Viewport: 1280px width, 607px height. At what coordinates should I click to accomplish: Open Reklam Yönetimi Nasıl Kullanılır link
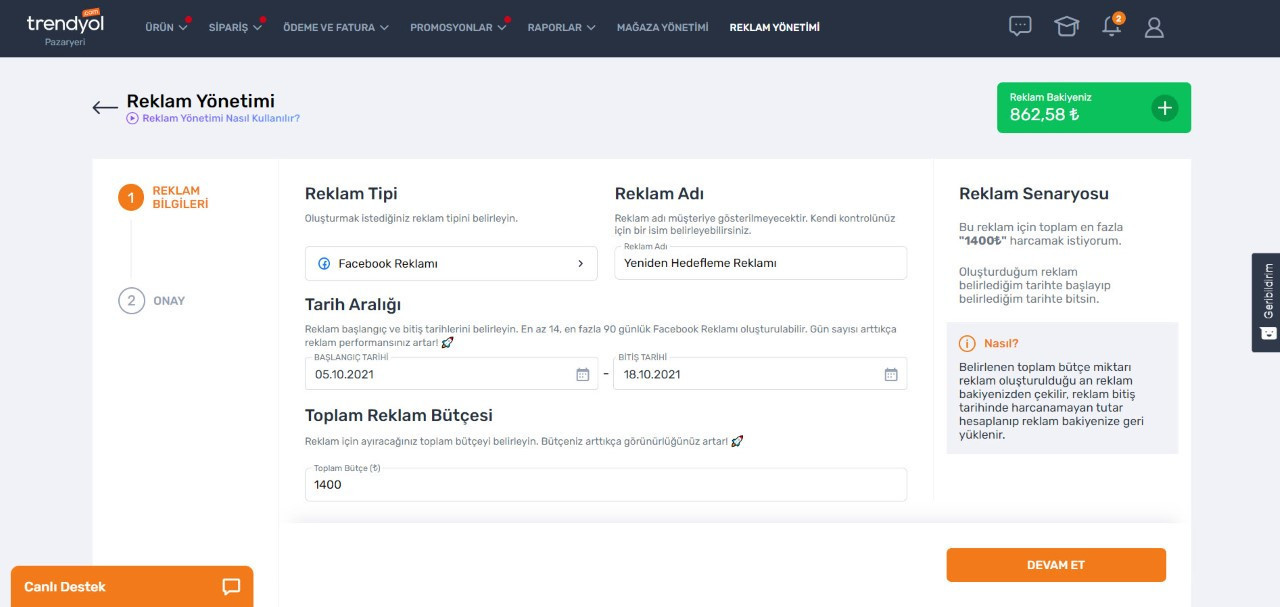pos(220,118)
